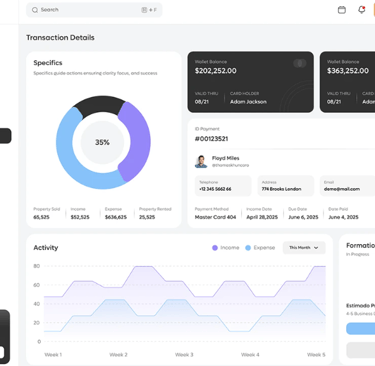Click Week 2 axis label
Image resolution: width=375 pixels, height=366 pixels.
pos(119,355)
